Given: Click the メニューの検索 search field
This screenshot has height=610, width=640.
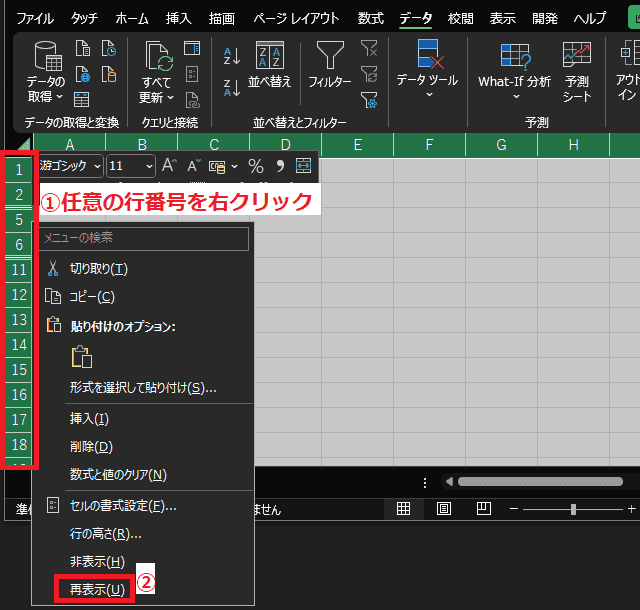Looking at the screenshot, I should pos(143,238).
